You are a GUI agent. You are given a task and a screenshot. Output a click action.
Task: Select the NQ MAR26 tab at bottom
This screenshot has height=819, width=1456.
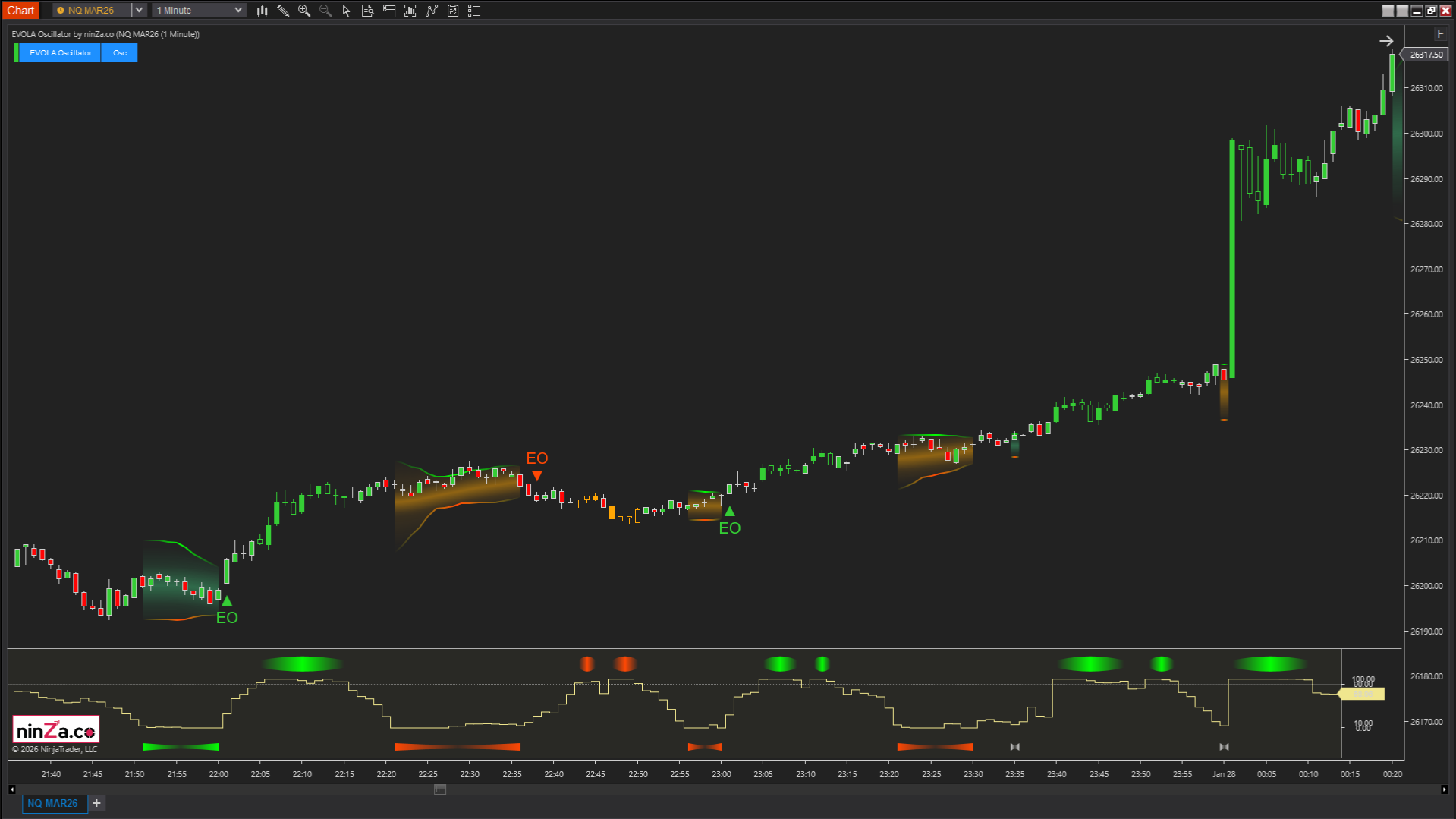click(x=53, y=803)
